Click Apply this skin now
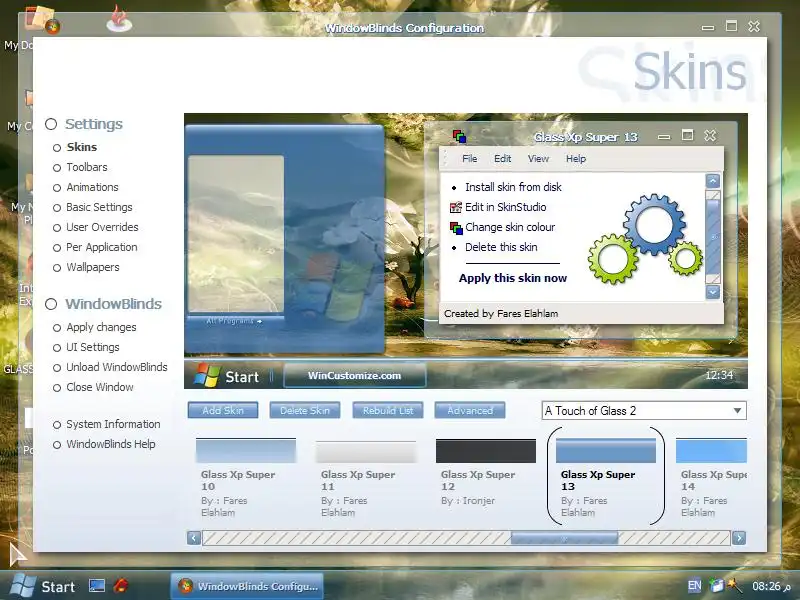This screenshot has height=600, width=800. coord(513,278)
